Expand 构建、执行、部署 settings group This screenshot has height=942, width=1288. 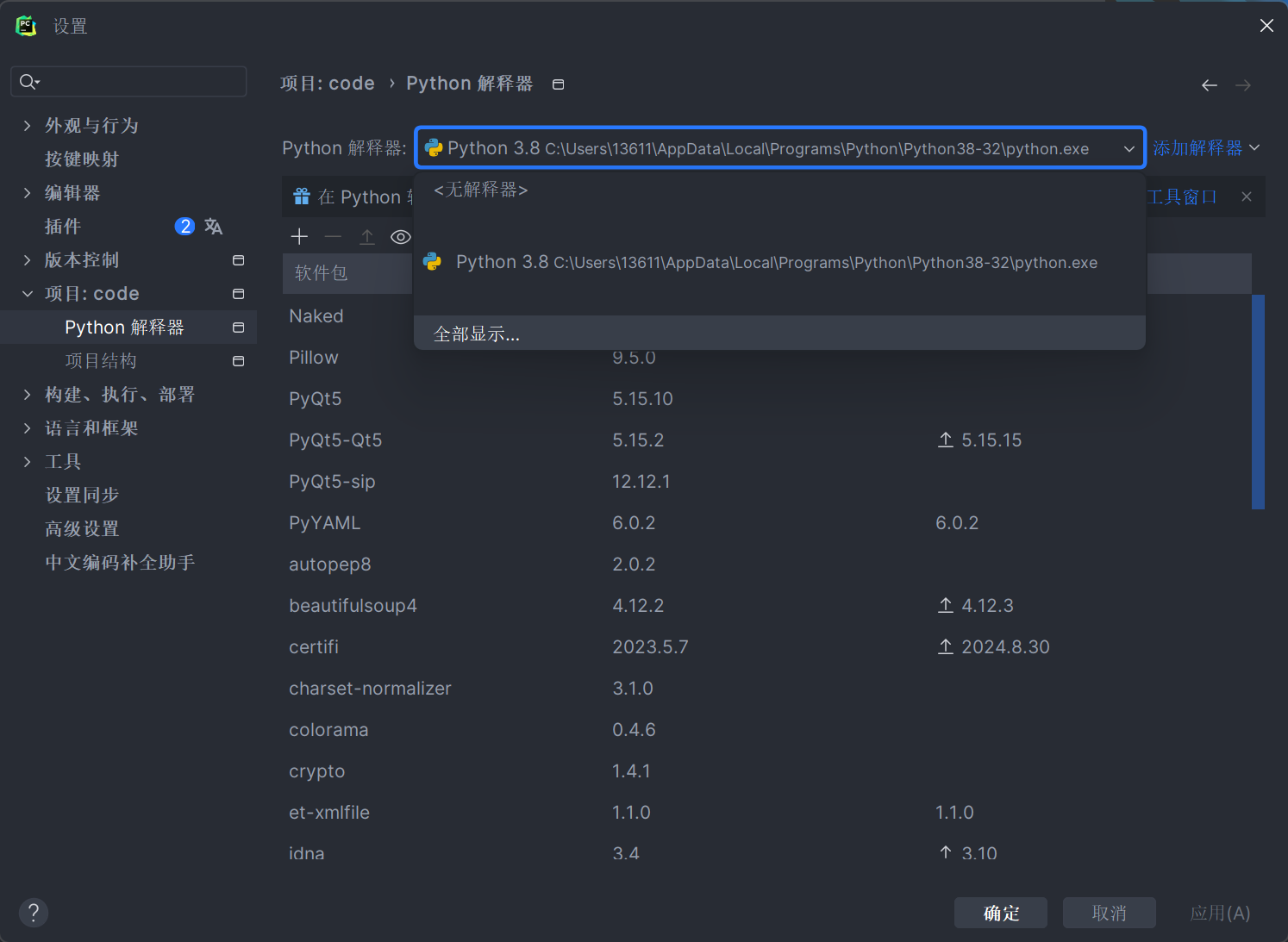point(28,395)
